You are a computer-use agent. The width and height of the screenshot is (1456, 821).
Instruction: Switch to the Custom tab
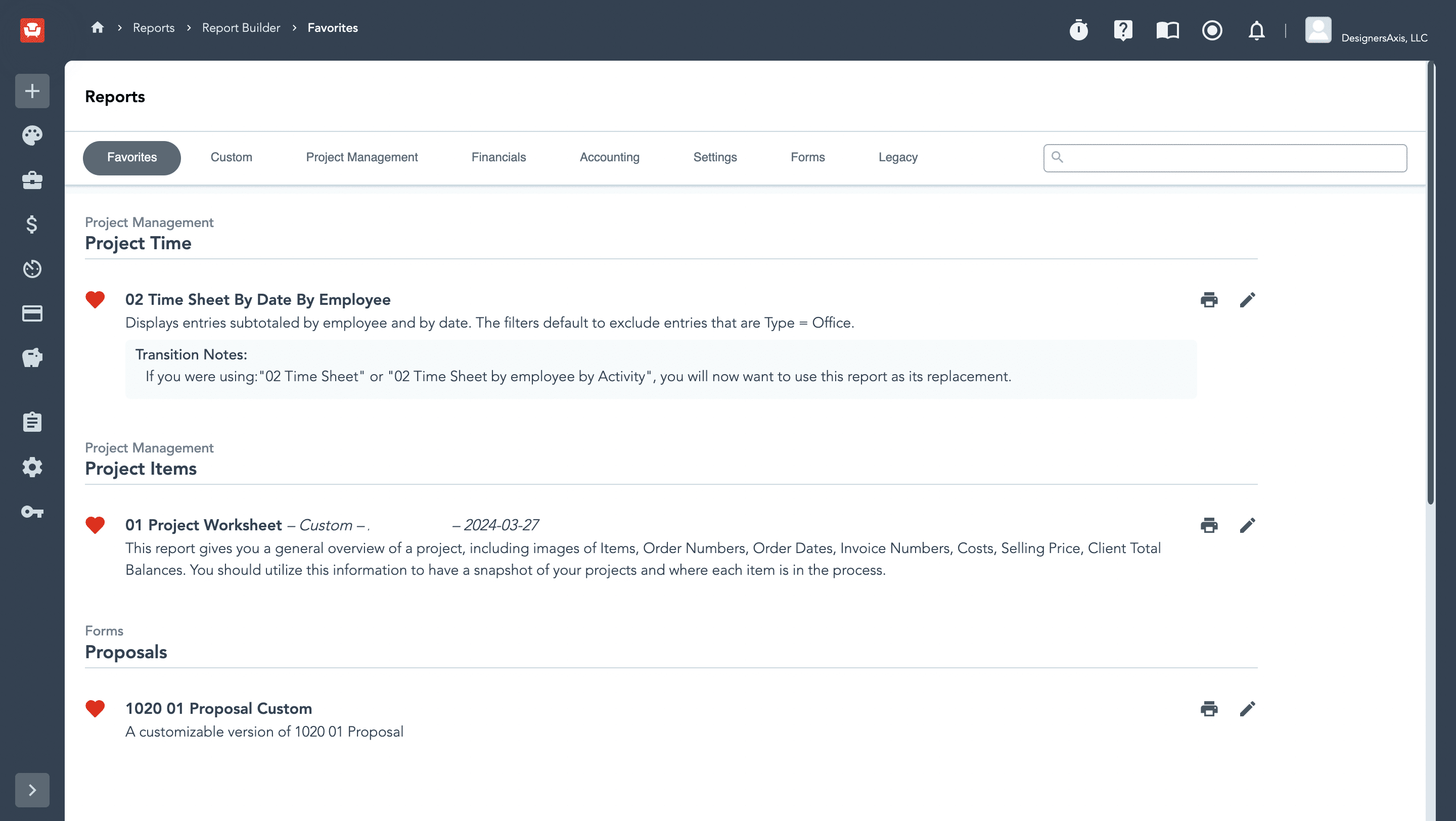click(231, 158)
